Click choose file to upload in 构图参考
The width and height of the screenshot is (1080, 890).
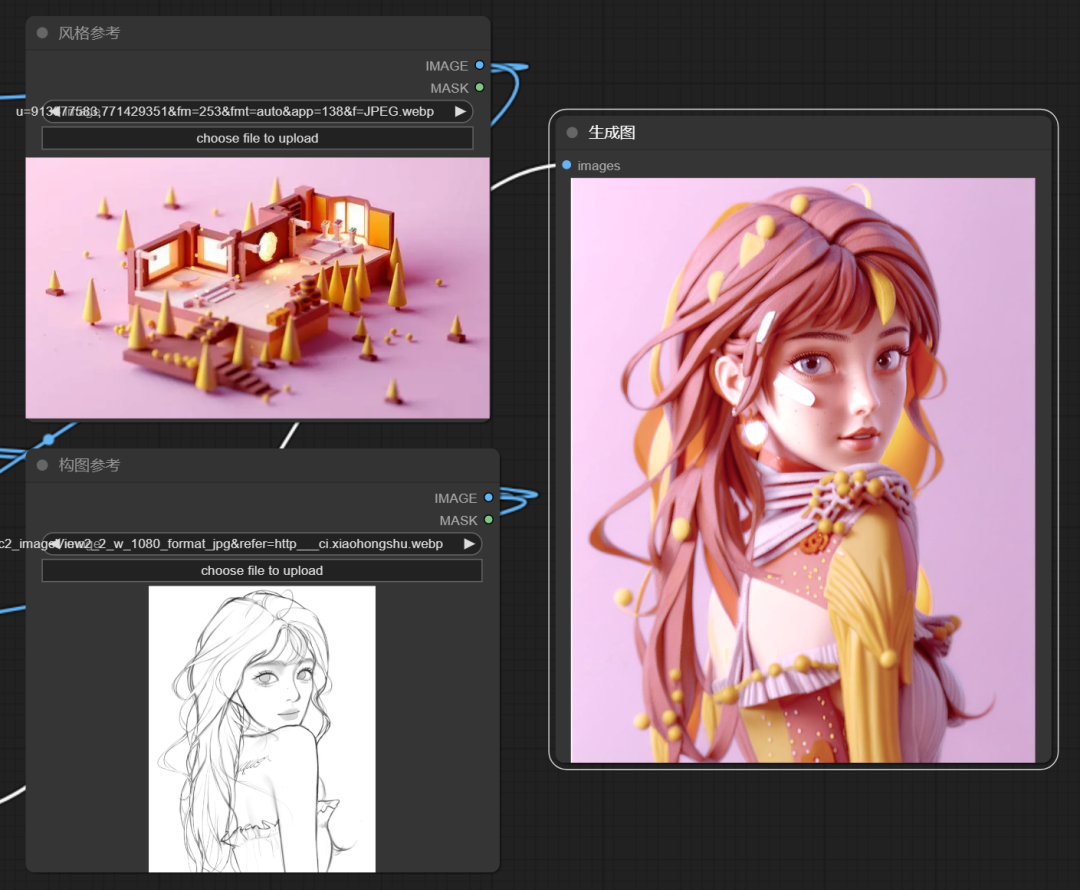tap(261, 570)
